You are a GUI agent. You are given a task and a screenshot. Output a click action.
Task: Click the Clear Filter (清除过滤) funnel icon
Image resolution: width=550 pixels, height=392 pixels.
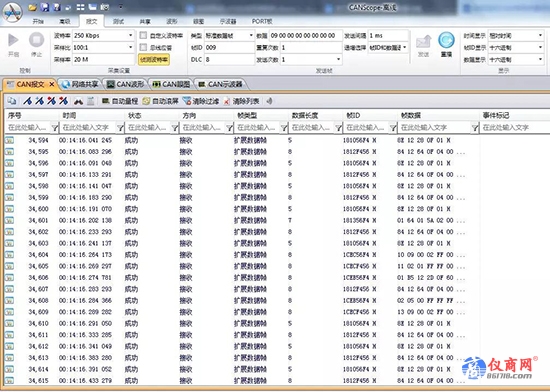[x=187, y=102]
